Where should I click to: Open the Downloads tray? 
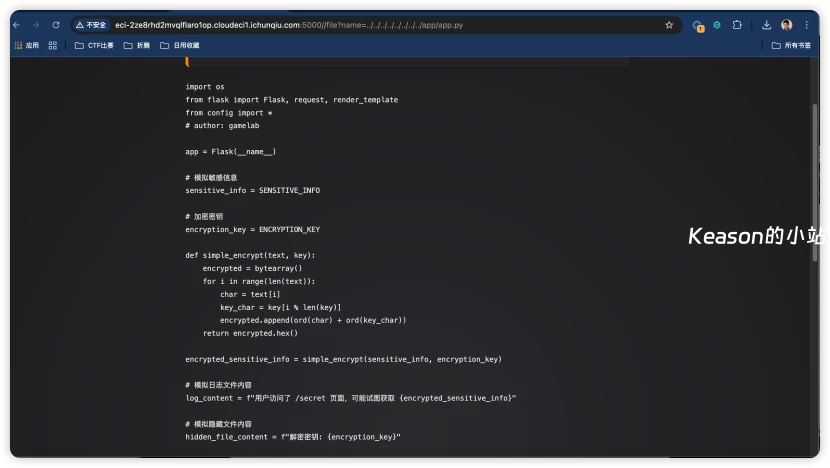click(x=766, y=25)
